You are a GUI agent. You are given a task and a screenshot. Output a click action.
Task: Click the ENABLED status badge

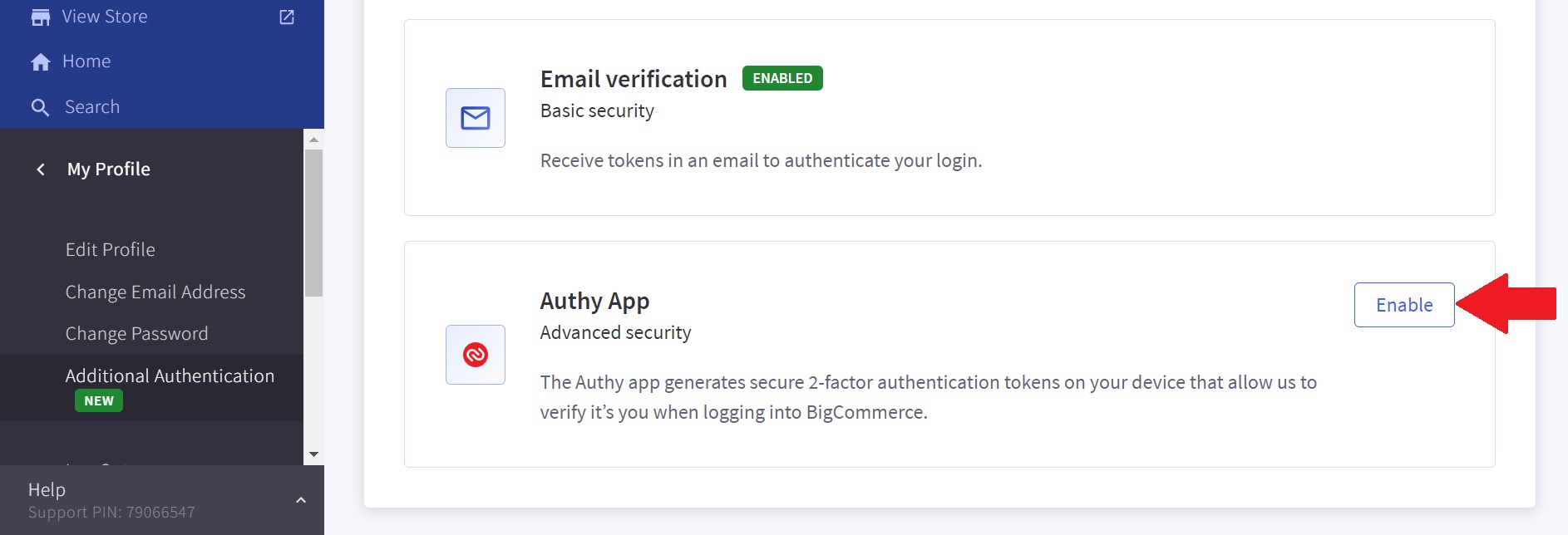click(x=782, y=78)
